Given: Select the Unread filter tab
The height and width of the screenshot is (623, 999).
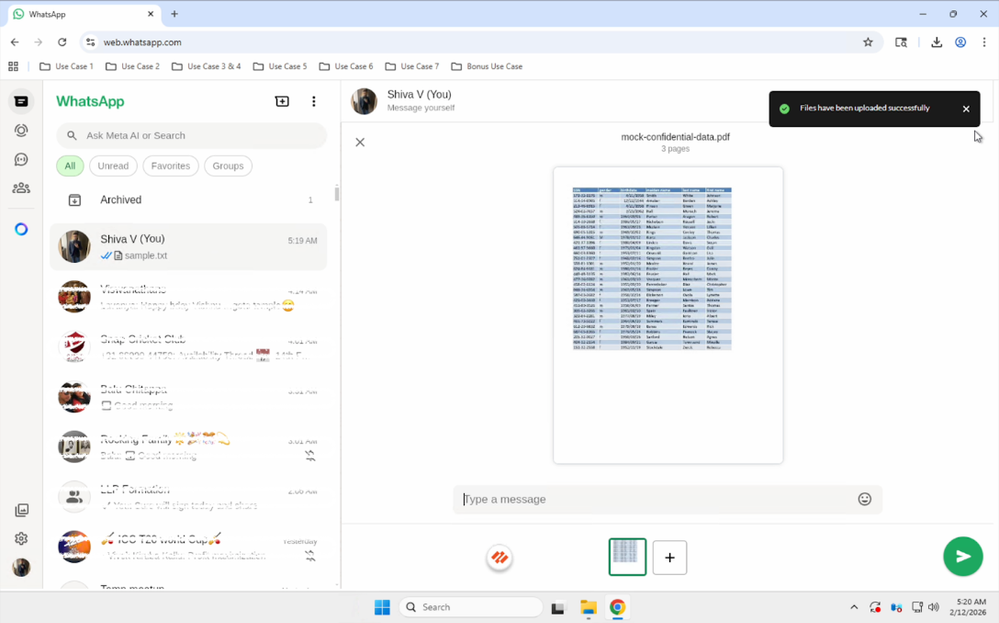Looking at the screenshot, I should click(113, 166).
